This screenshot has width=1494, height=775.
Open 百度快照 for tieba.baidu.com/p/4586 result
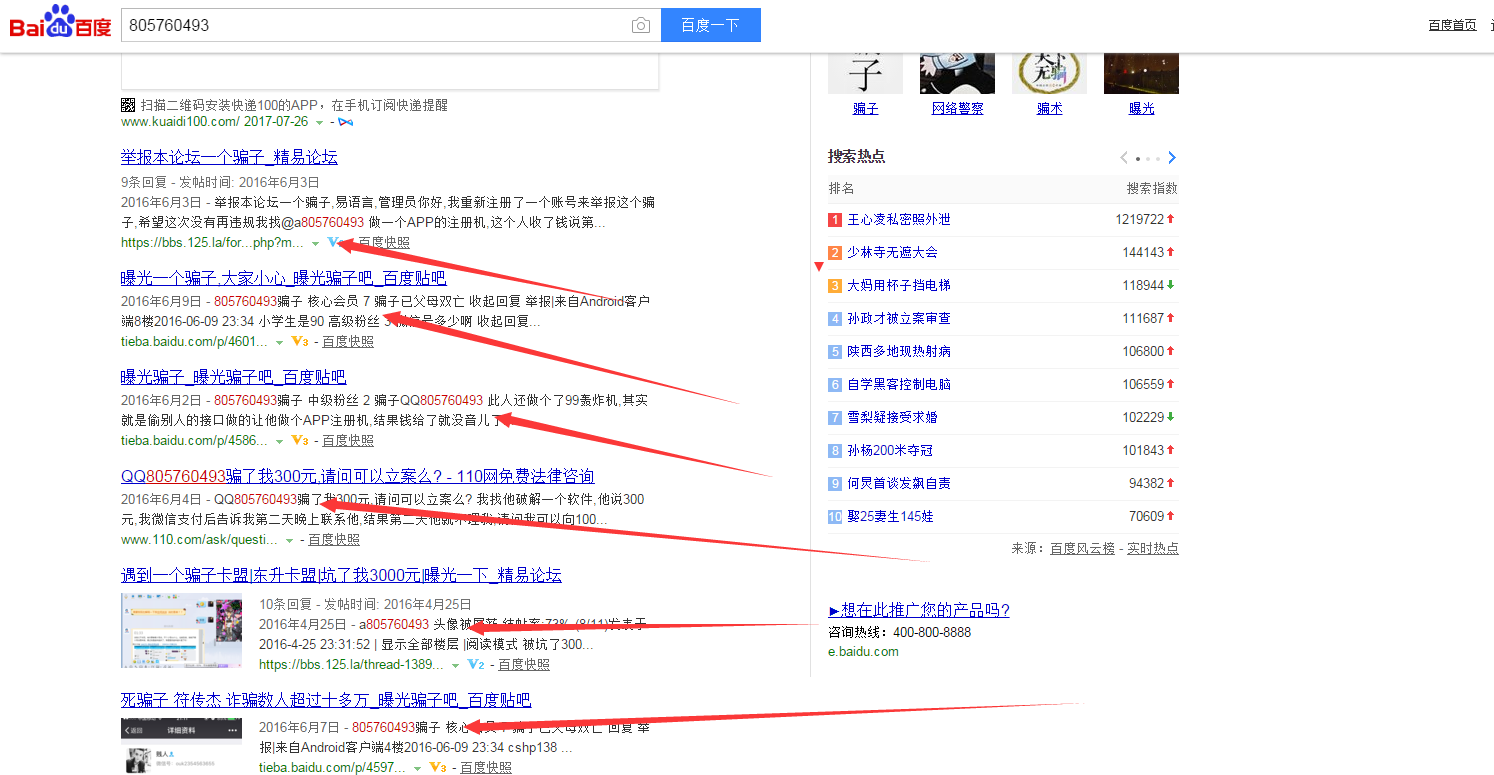point(348,440)
